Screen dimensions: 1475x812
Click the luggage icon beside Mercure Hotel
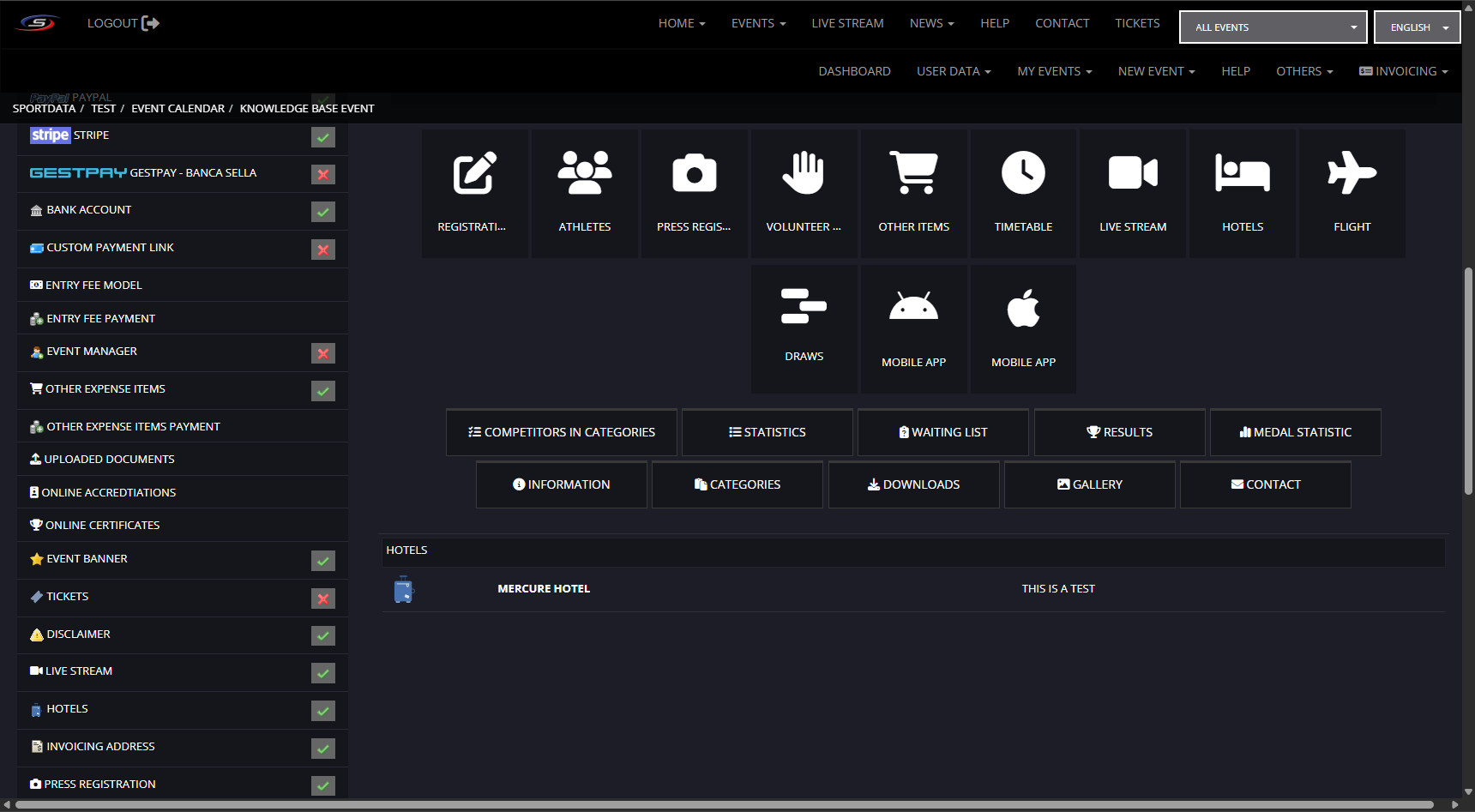coord(404,589)
